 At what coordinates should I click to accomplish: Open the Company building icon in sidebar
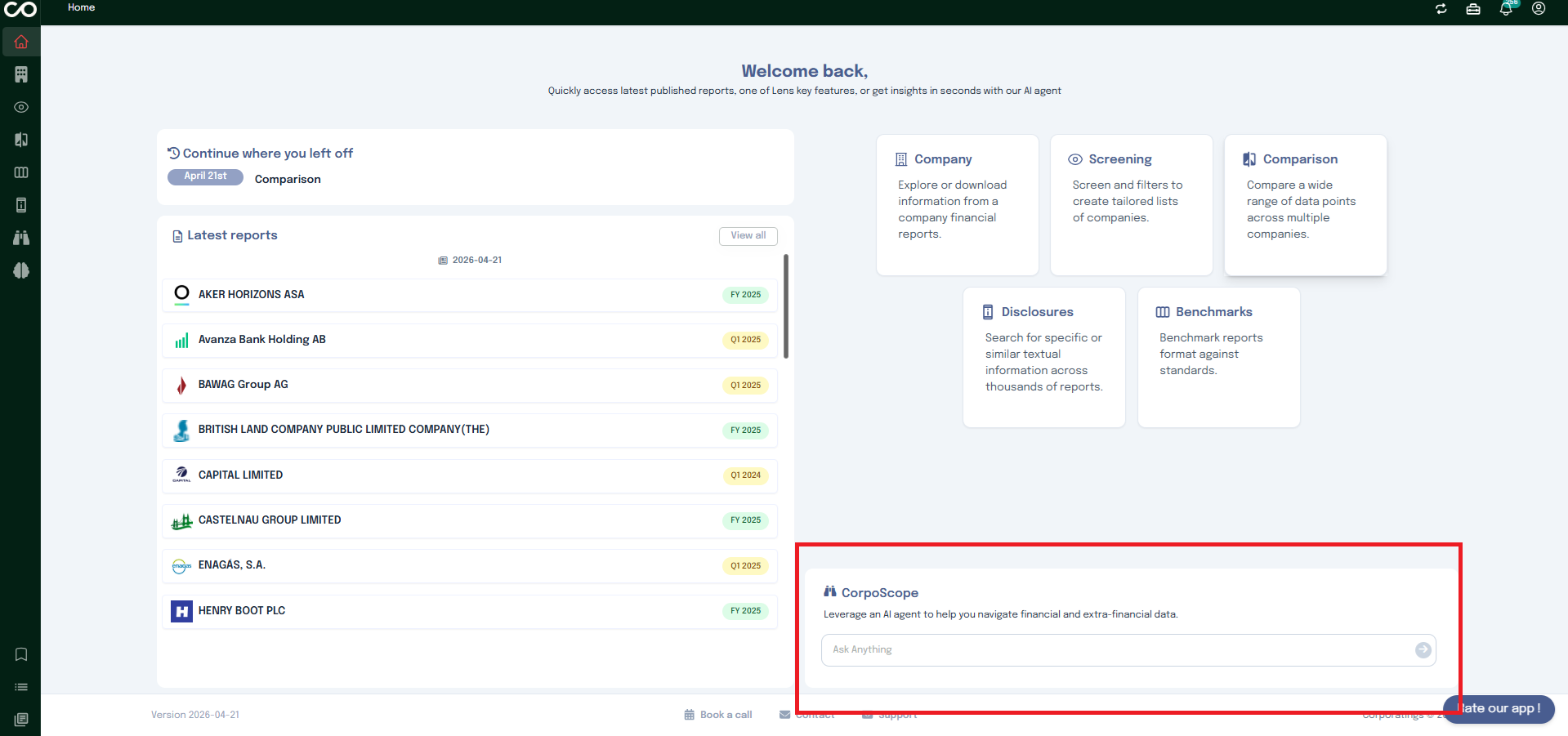[21, 74]
